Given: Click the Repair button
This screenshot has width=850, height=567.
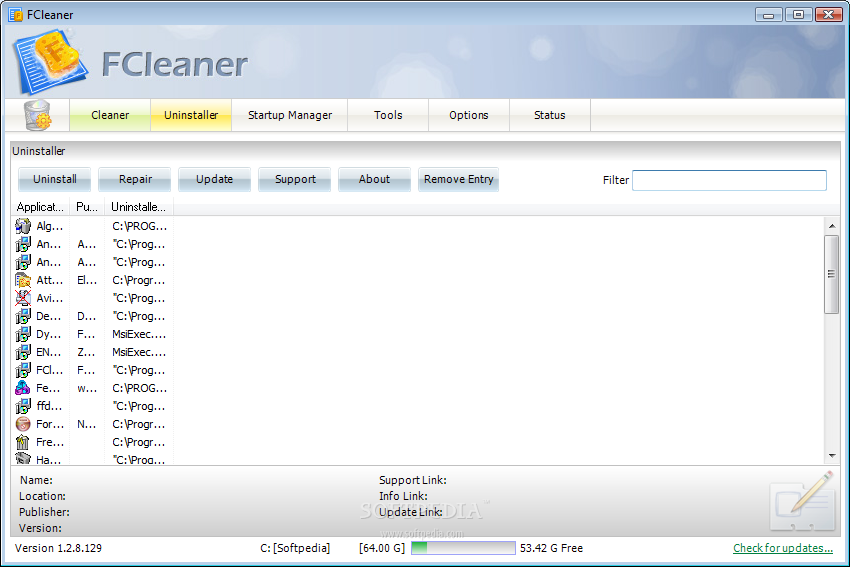Looking at the screenshot, I should coord(135,179).
